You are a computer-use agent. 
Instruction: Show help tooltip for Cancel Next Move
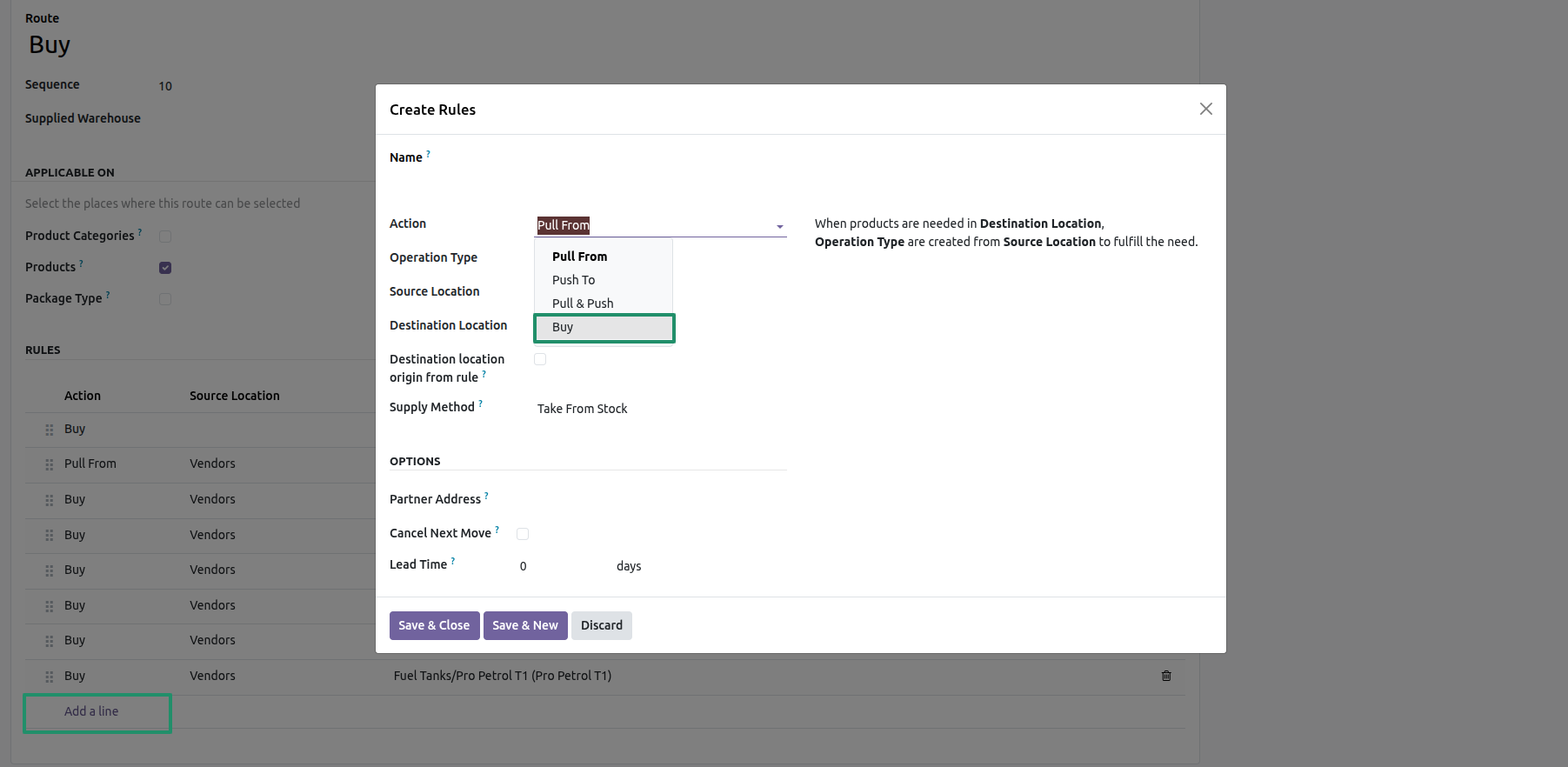click(497, 530)
